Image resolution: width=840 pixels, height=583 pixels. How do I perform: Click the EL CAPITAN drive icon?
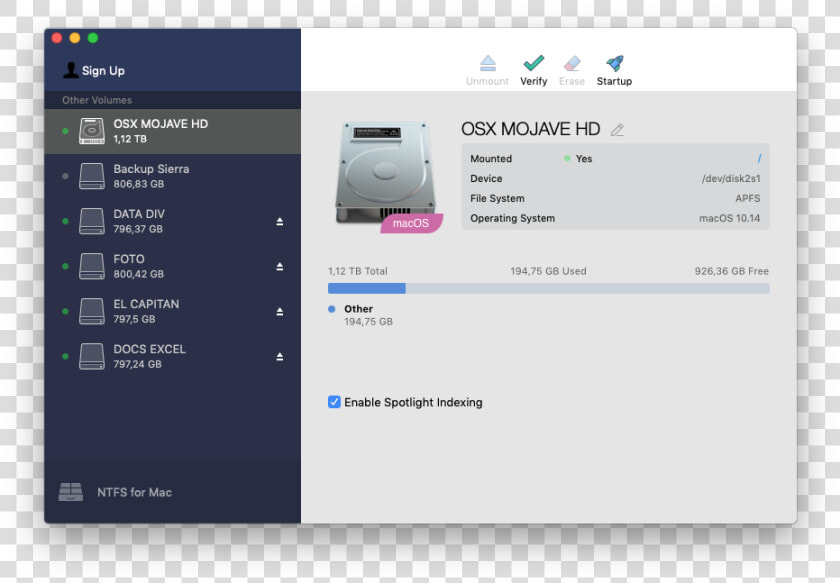click(x=92, y=311)
